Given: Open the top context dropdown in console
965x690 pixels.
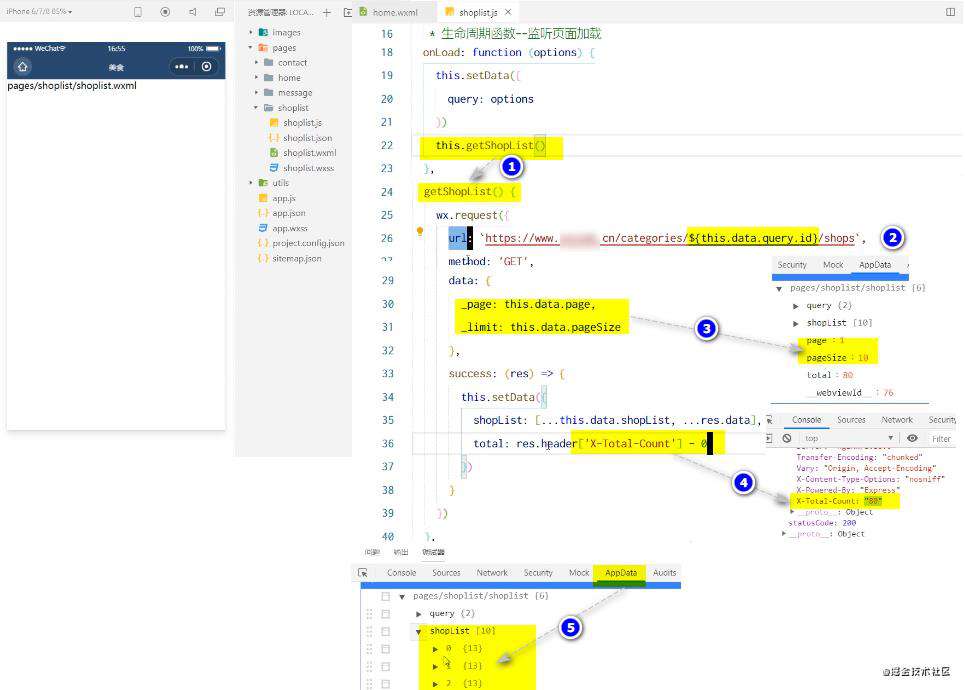Looking at the screenshot, I should [x=848, y=438].
